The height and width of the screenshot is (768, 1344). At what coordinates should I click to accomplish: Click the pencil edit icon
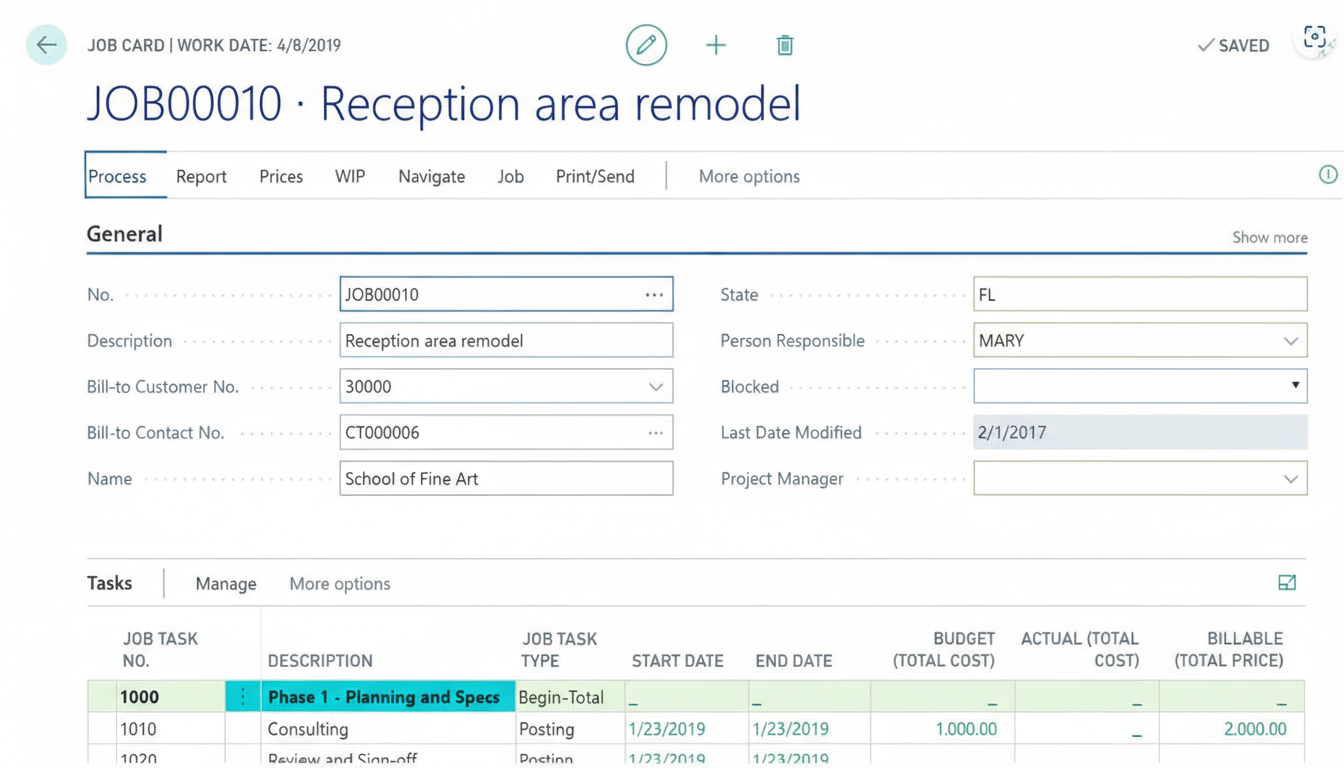pos(646,45)
